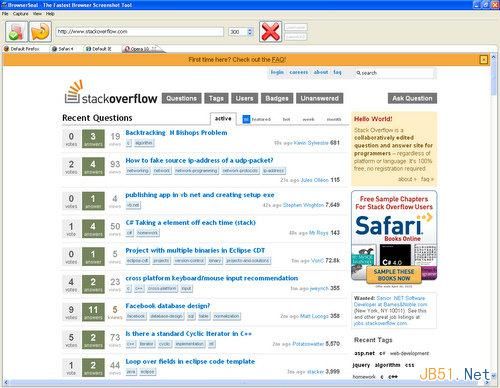Click the 11 answers box of the Facebook question

(93, 312)
